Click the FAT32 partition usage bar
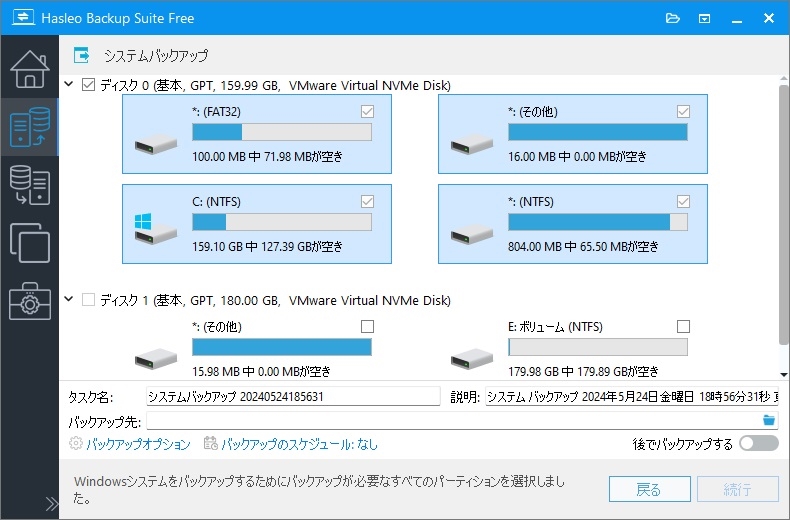 (x=282, y=132)
